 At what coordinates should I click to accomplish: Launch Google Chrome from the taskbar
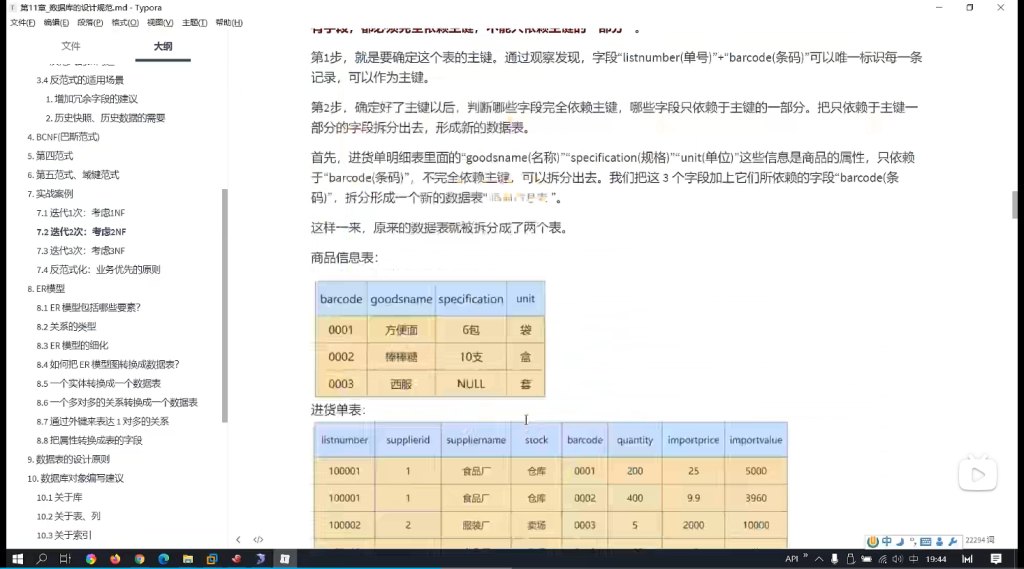tap(139, 559)
